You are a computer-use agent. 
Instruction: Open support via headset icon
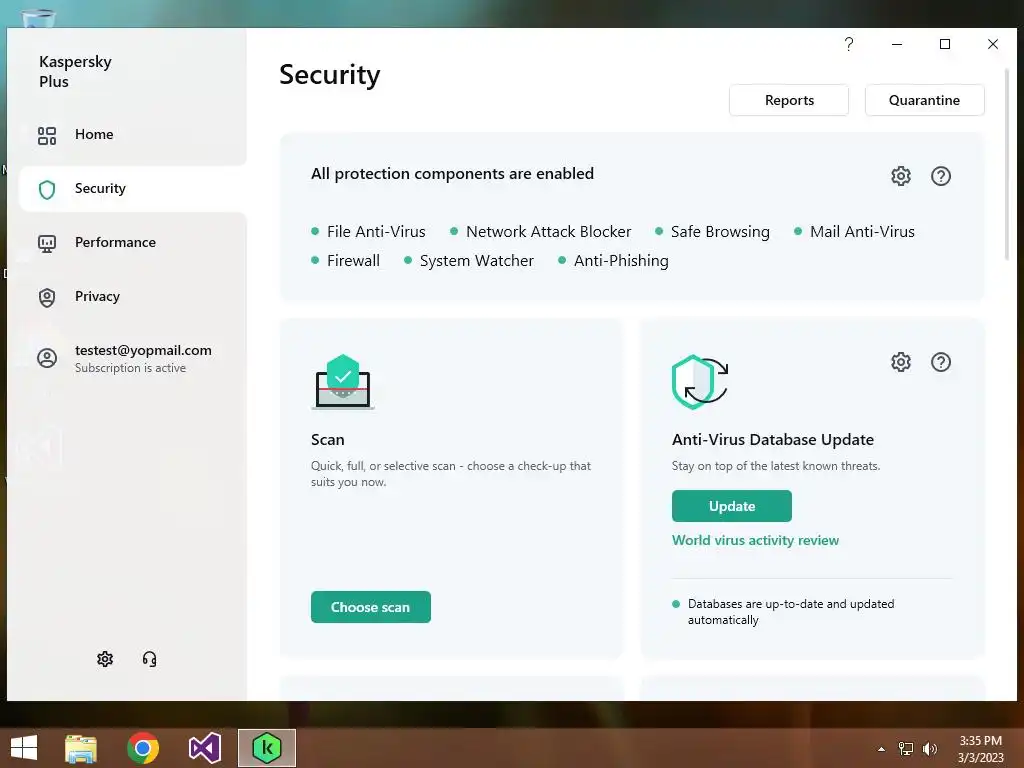[150, 659]
